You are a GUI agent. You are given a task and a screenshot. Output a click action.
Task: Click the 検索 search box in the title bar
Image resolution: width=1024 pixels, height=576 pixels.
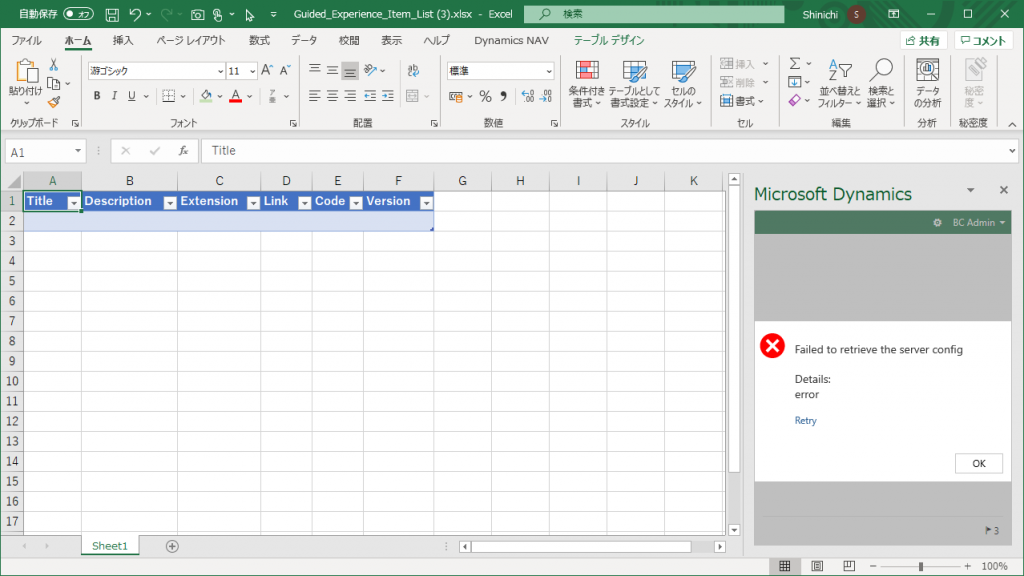click(x=654, y=14)
